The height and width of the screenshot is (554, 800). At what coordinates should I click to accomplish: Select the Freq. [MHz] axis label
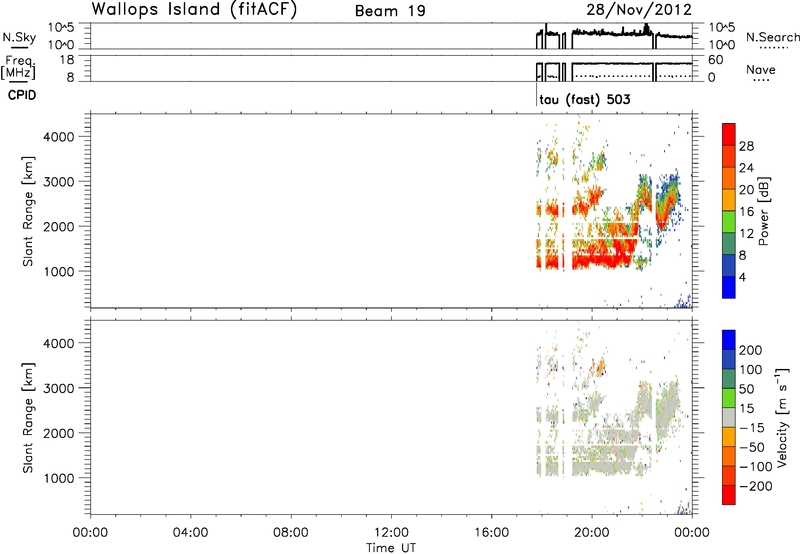pos(19,67)
